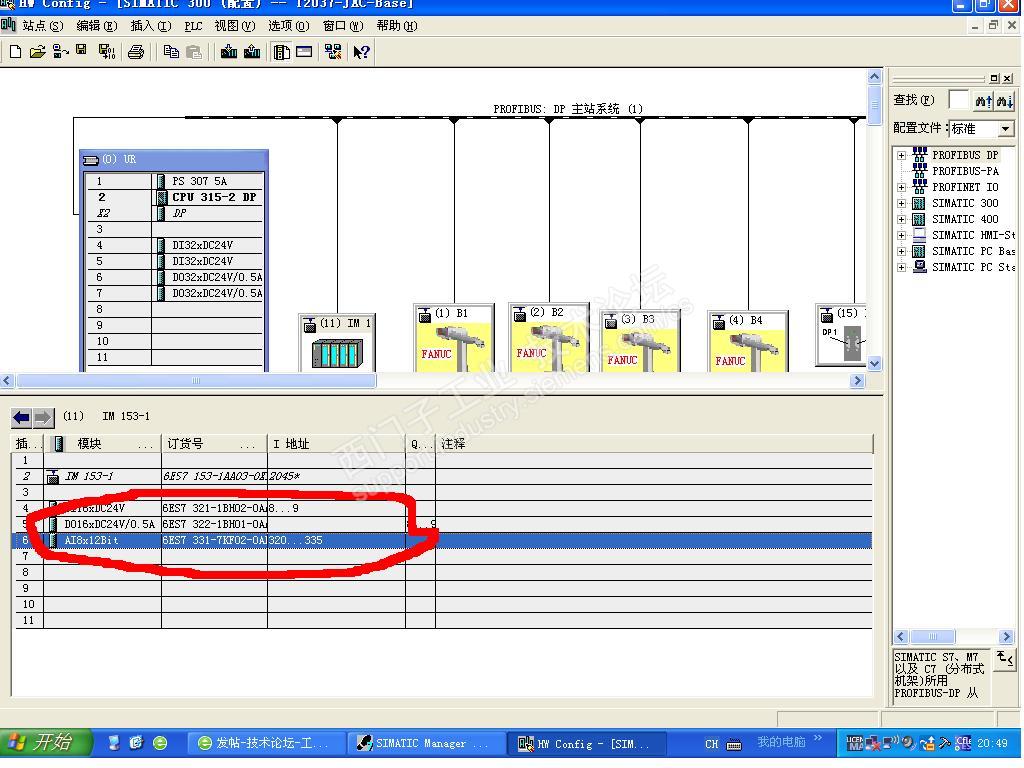The height and width of the screenshot is (768, 1024).
Task: Click the HW Config taskbar button
Action: coord(586,743)
